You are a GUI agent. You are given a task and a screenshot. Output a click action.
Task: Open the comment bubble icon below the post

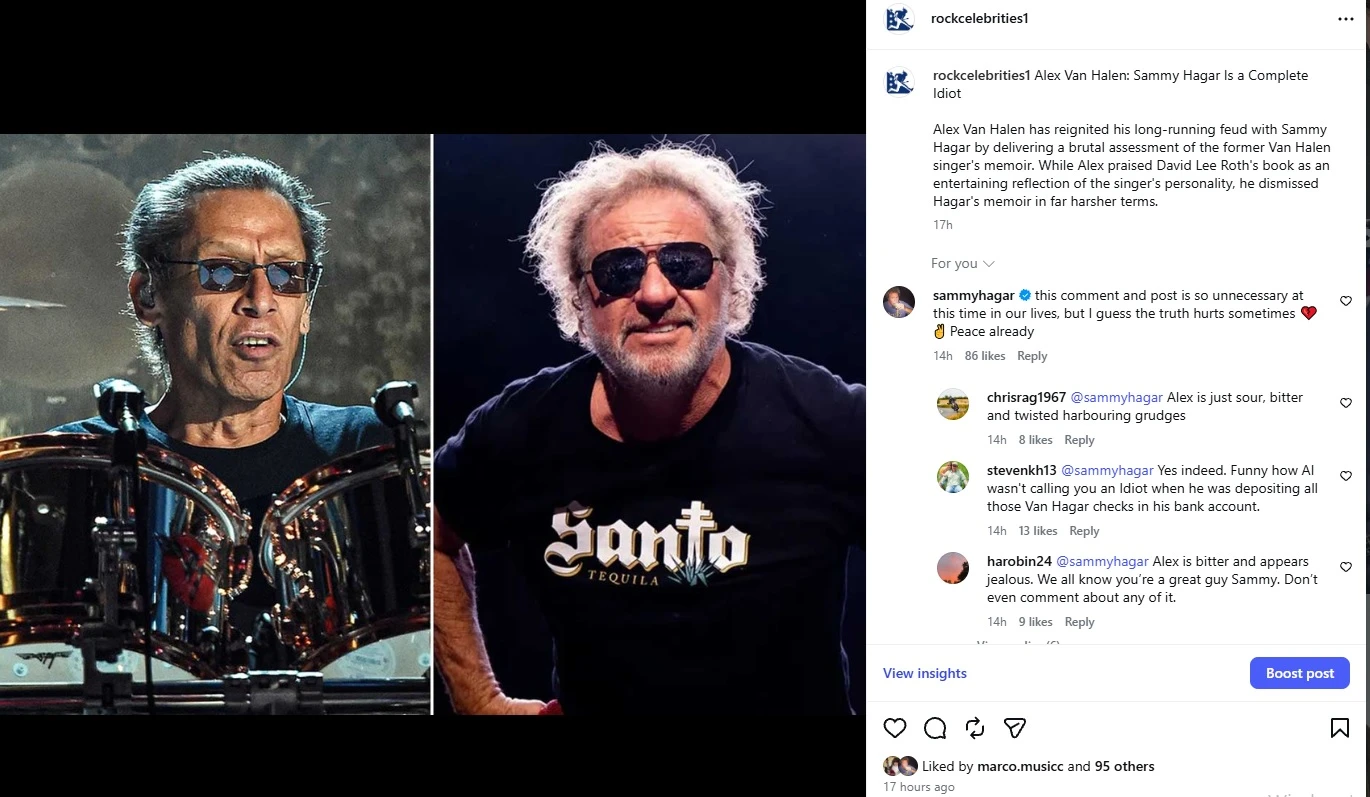[x=935, y=728]
